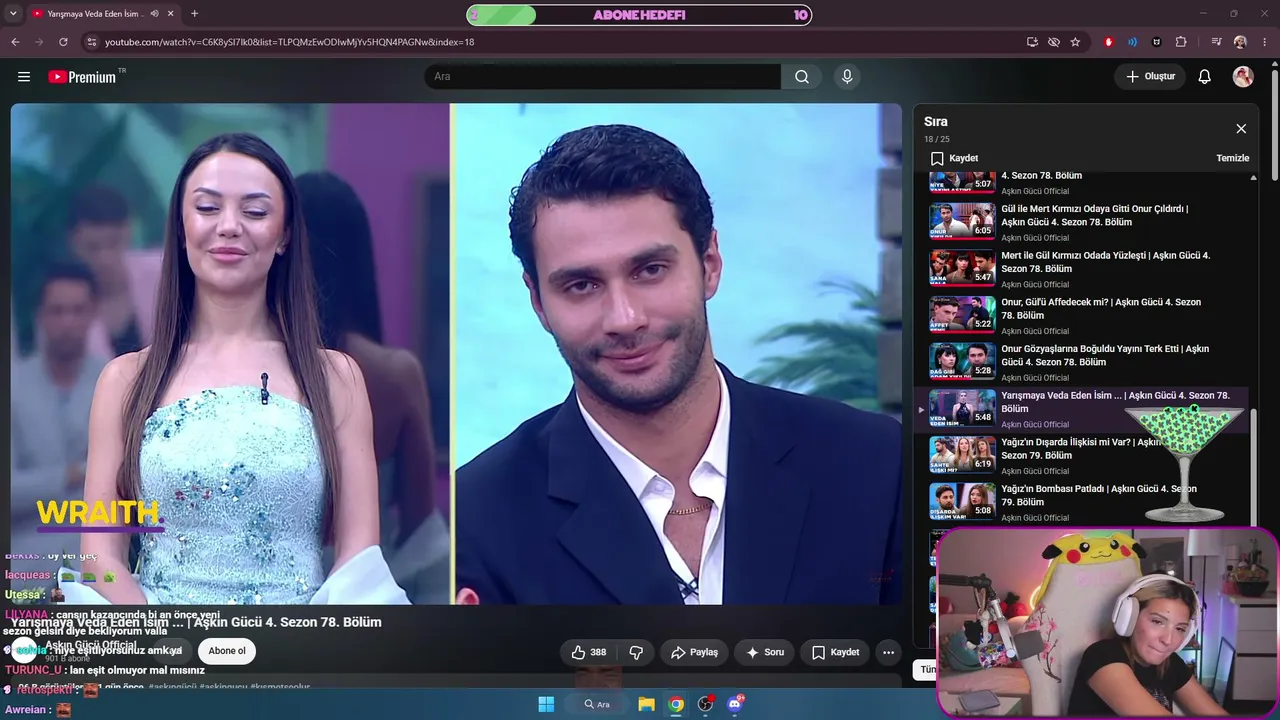View site information icon in address bar
This screenshot has width=1280, height=720.
(91, 42)
